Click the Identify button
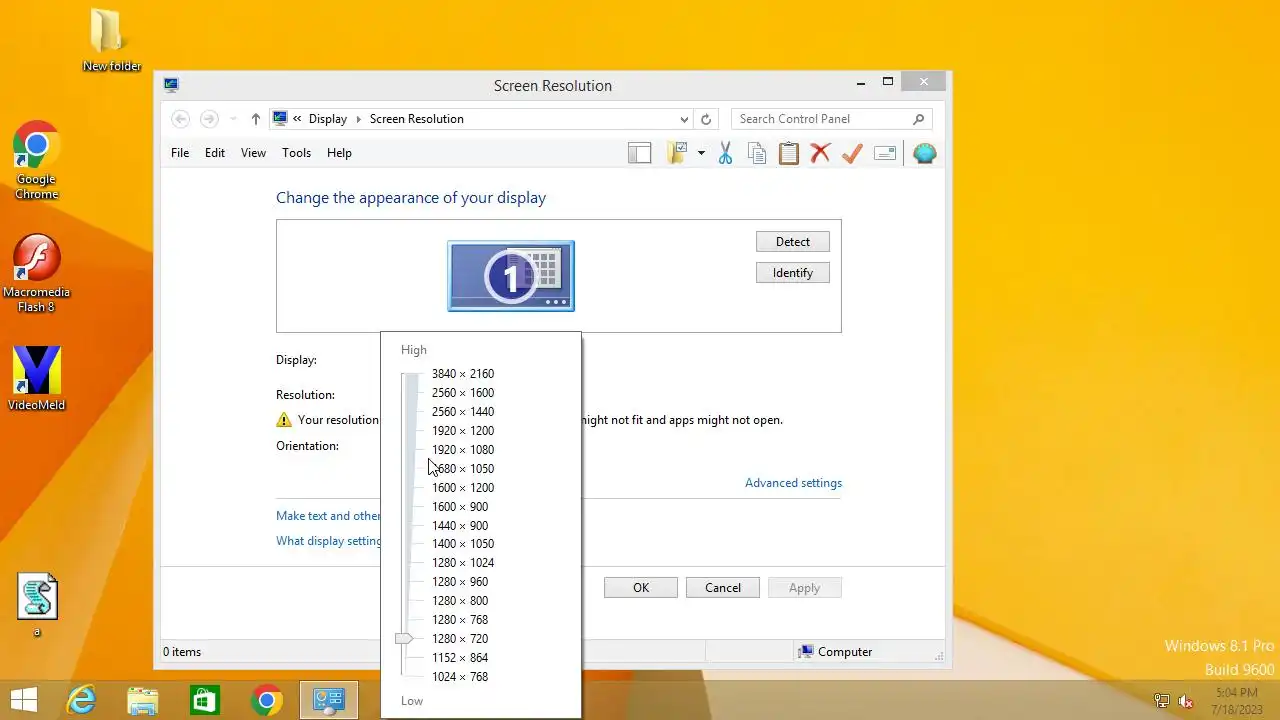1280x720 pixels. 793,273
